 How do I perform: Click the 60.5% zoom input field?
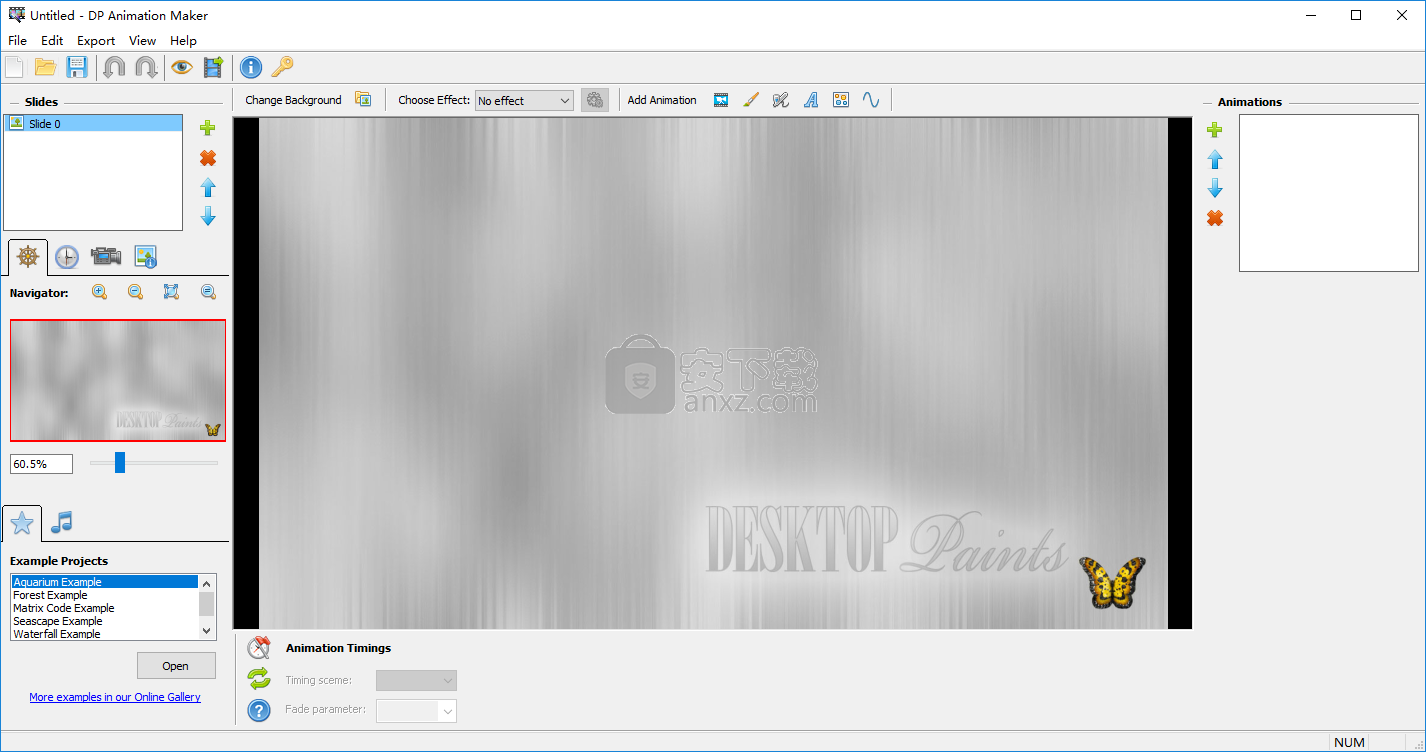pyautogui.click(x=42, y=464)
